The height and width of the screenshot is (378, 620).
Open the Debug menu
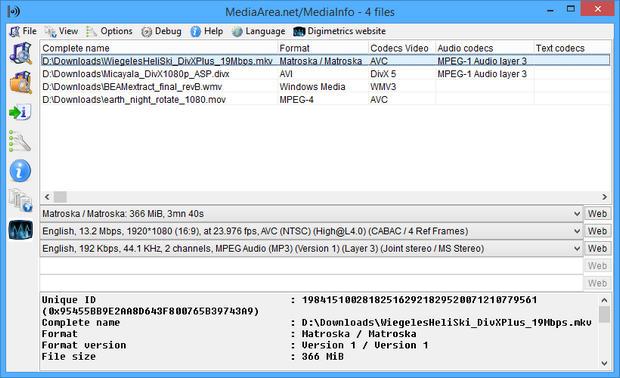[161, 31]
